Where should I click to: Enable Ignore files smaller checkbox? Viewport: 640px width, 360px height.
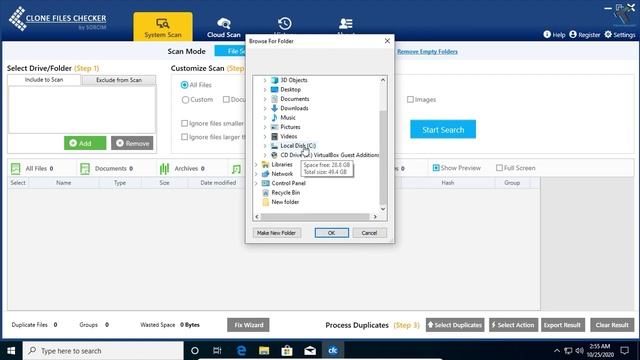coord(184,123)
